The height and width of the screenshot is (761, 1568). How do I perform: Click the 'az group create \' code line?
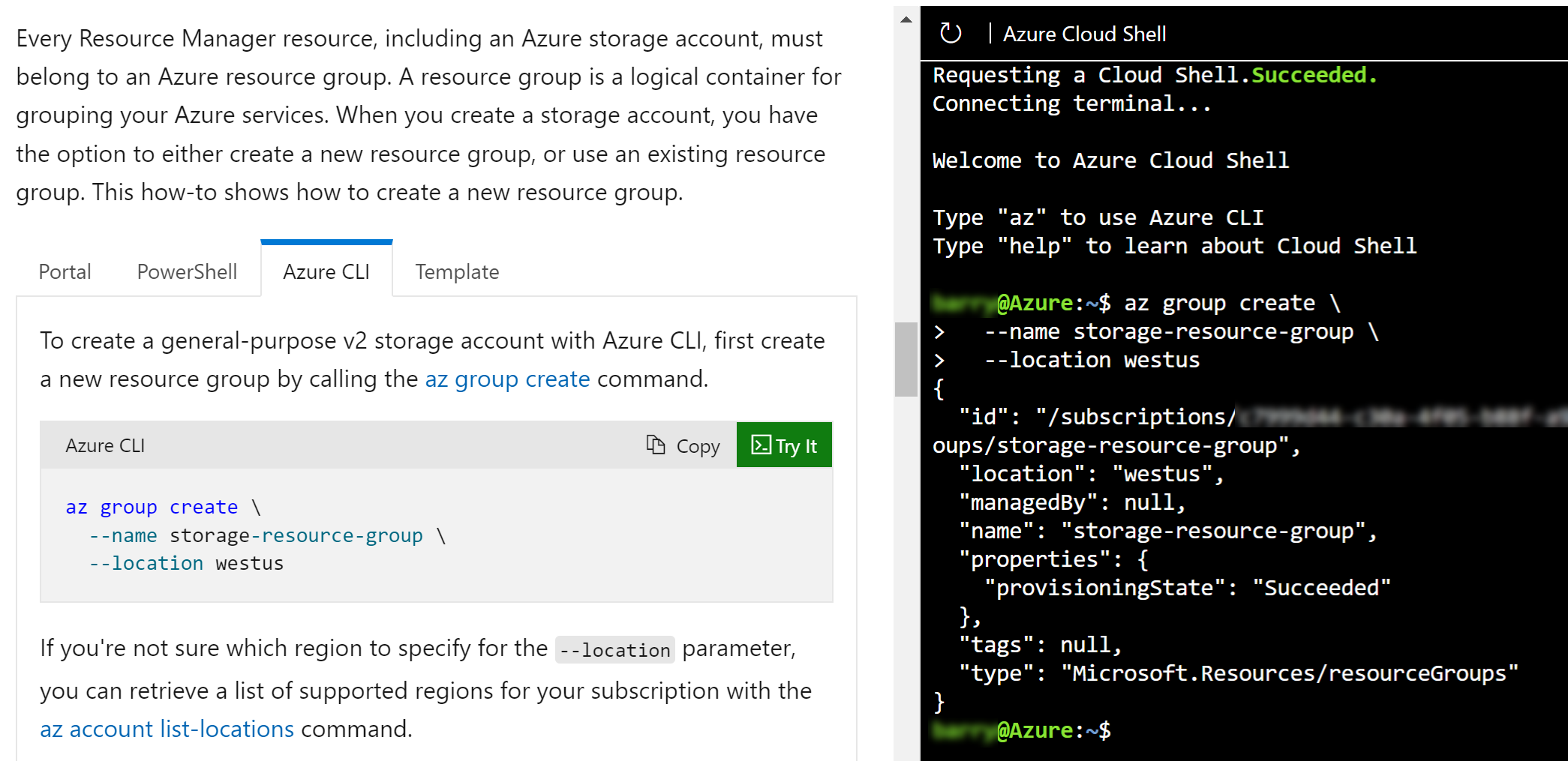(x=164, y=508)
